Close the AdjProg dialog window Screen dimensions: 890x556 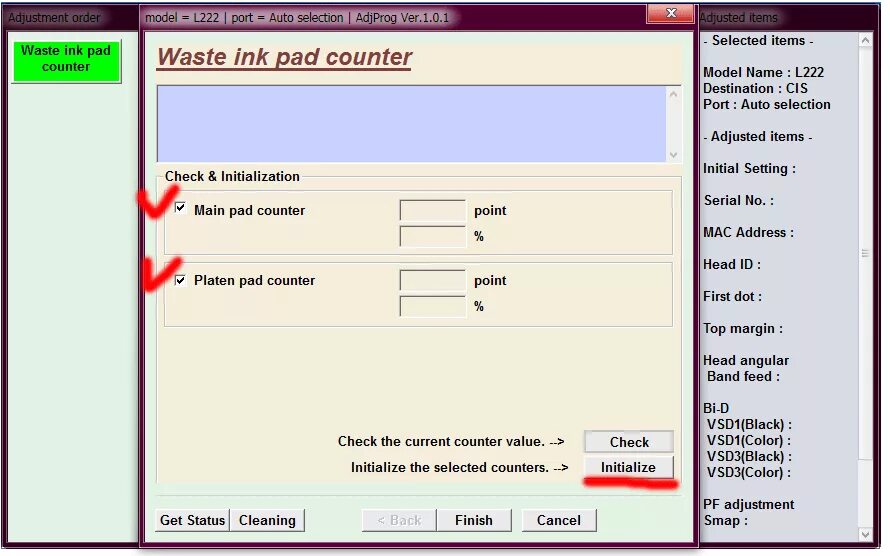pyautogui.click(x=670, y=14)
